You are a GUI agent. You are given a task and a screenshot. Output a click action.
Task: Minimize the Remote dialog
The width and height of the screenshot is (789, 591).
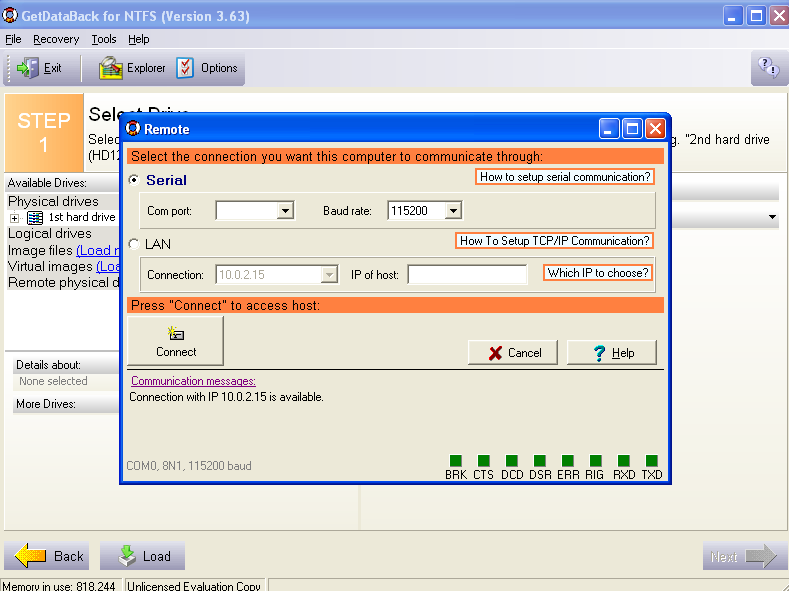(x=609, y=129)
